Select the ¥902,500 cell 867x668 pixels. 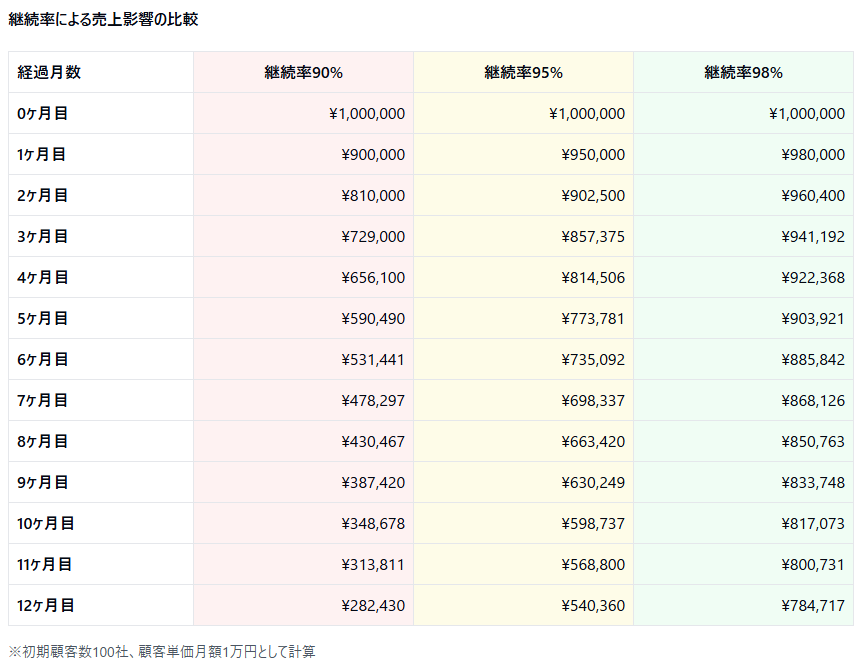(524, 195)
